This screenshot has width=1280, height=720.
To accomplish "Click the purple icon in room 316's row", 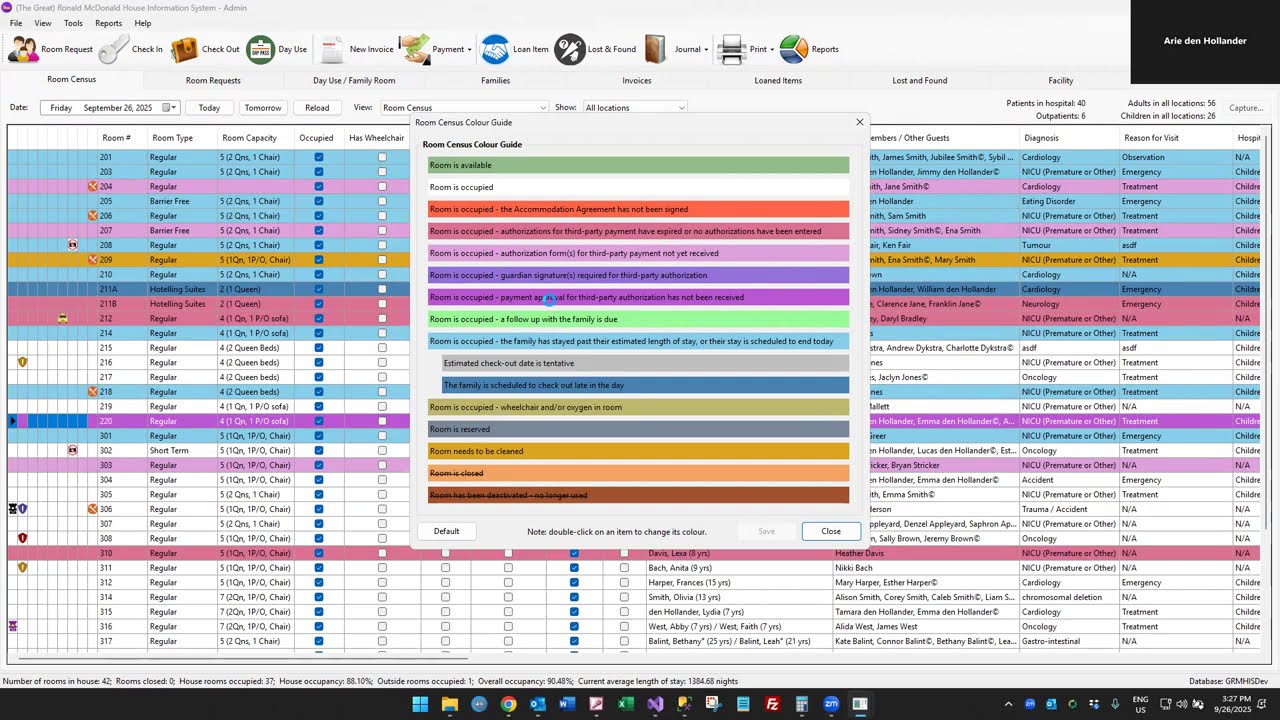I will [13, 626].
